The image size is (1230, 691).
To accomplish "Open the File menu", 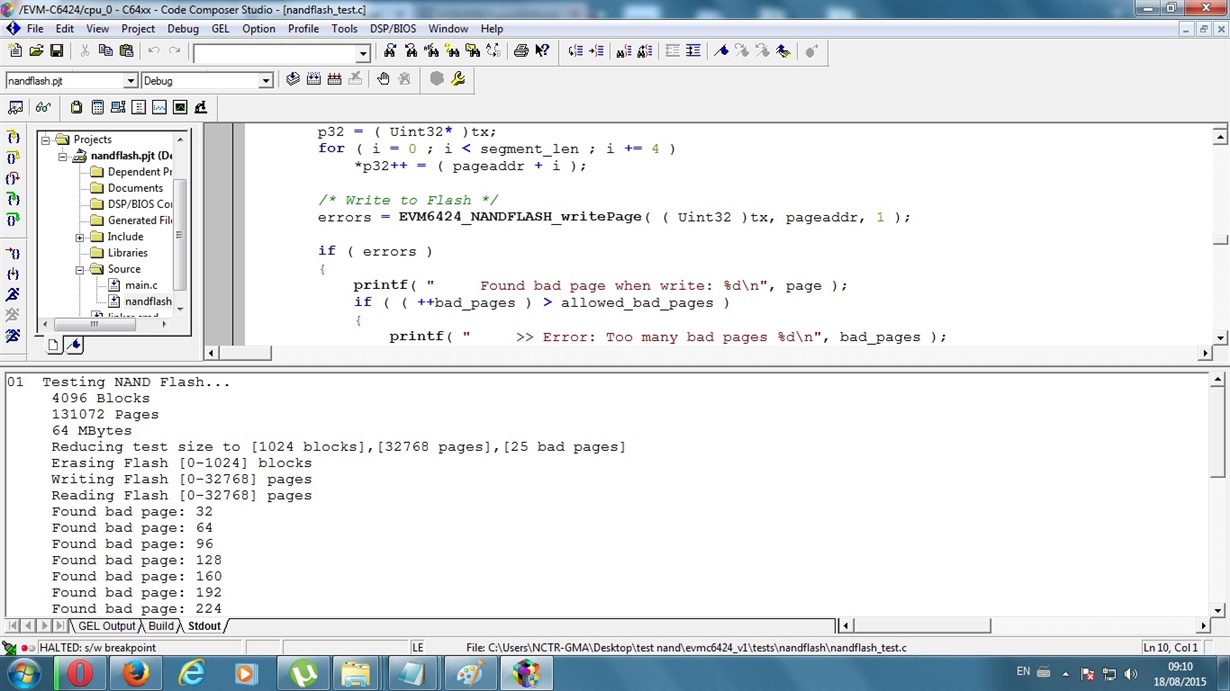I will click(x=34, y=29).
